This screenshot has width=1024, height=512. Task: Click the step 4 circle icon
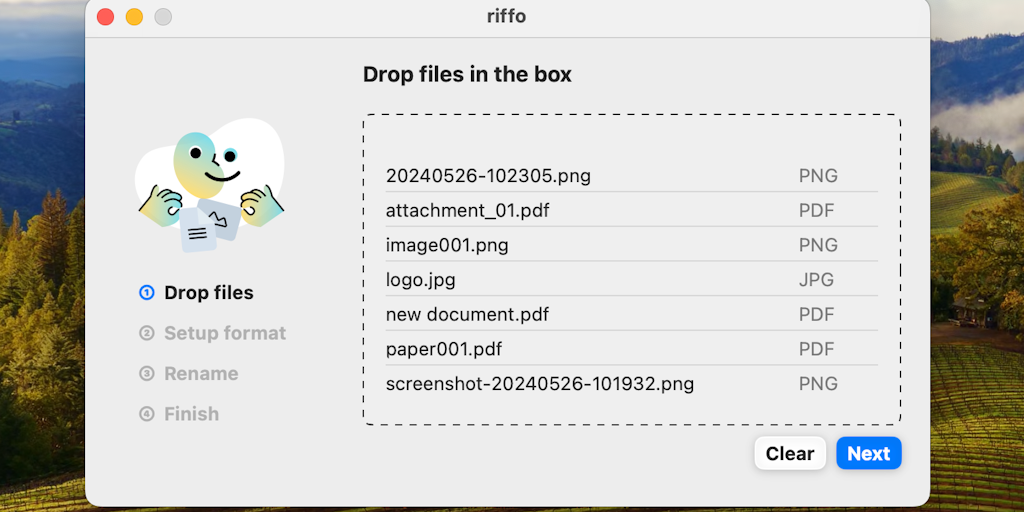tap(147, 414)
